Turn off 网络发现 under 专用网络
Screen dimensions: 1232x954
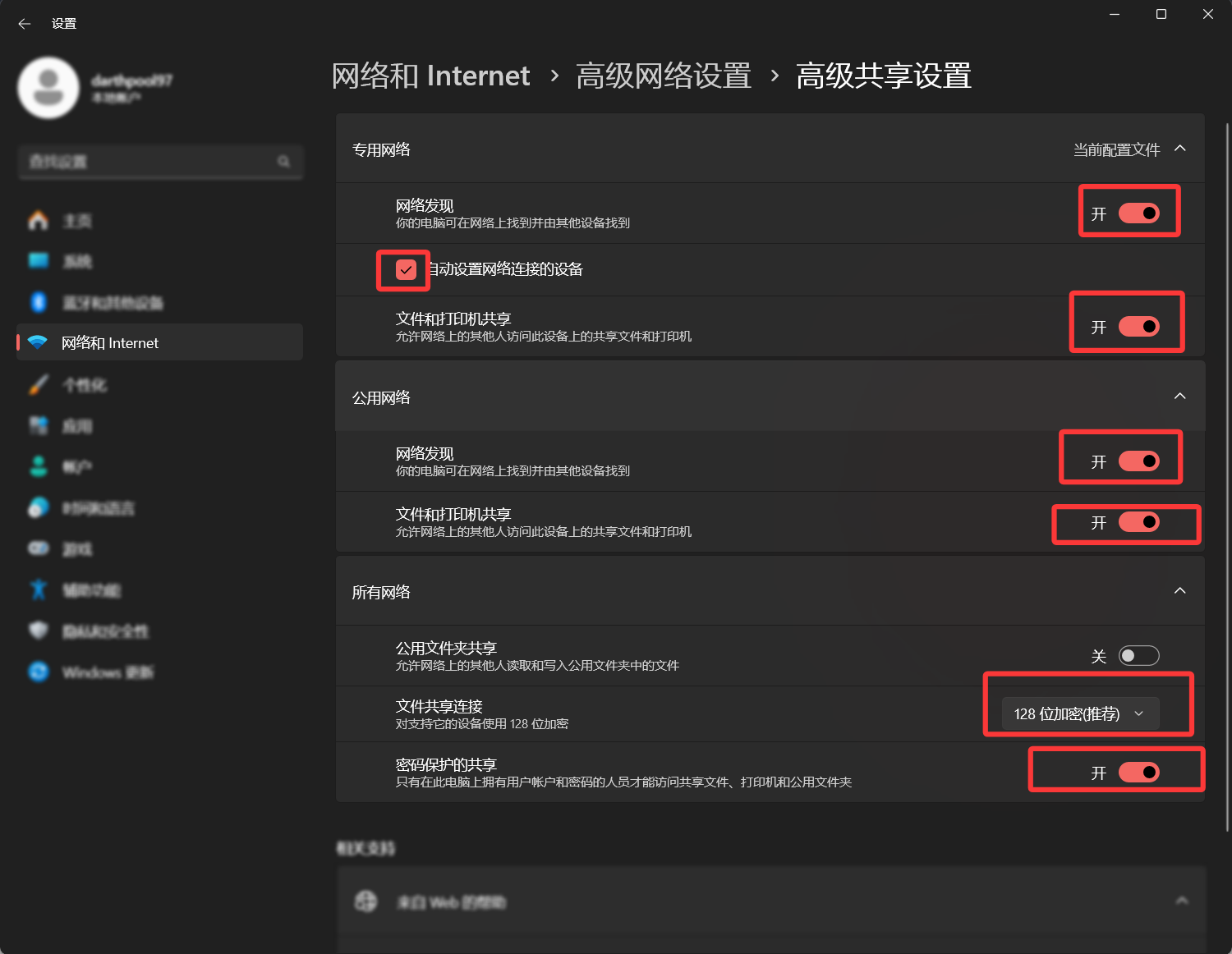[1138, 213]
